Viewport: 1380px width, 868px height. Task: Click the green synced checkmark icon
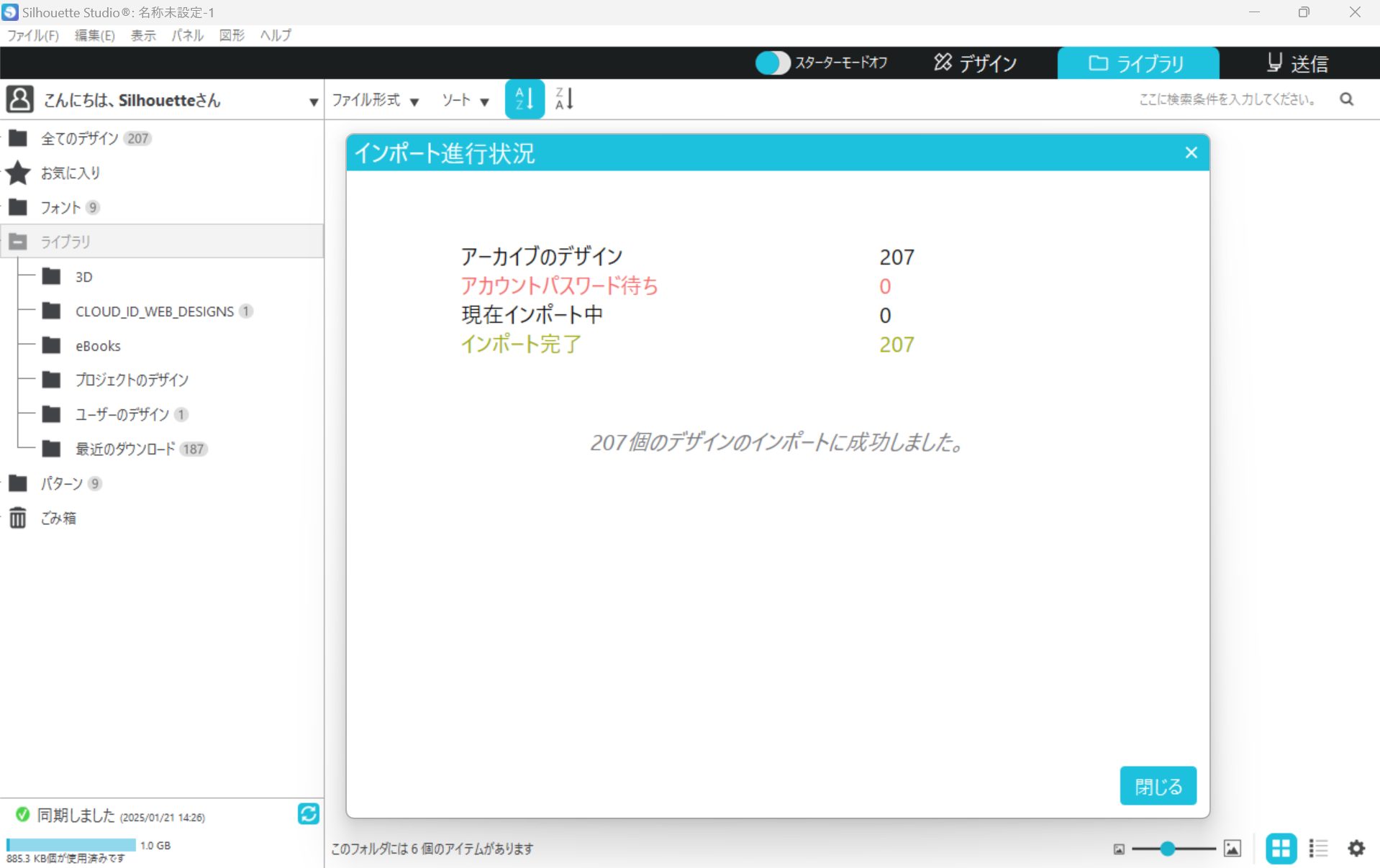pyautogui.click(x=23, y=815)
